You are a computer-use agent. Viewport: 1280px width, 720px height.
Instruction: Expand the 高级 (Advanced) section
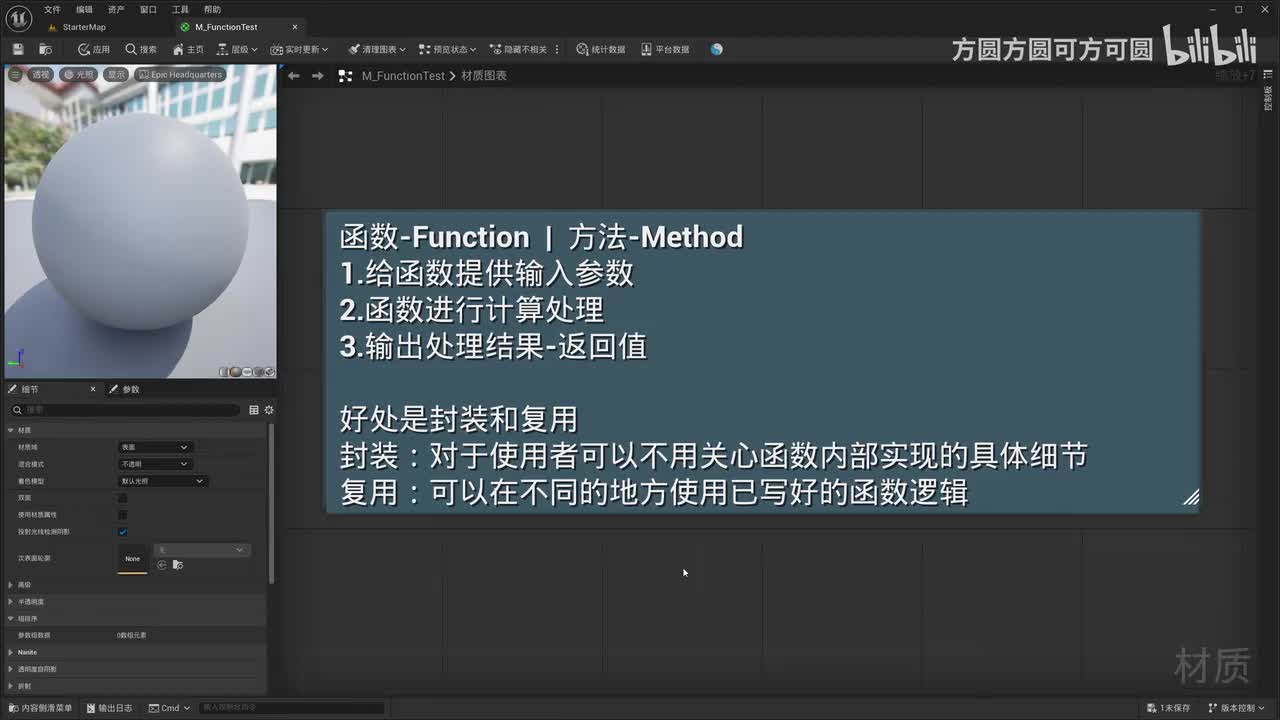tap(11, 585)
